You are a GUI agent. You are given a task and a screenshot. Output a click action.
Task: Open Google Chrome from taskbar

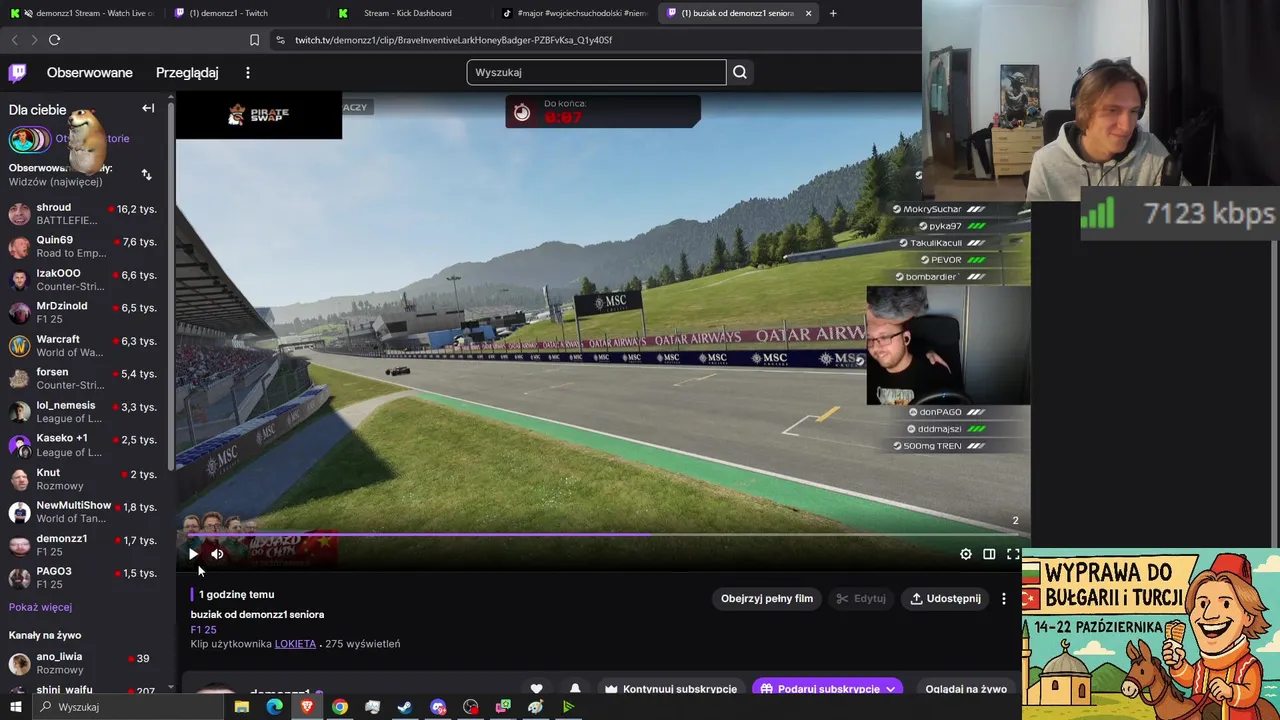click(340, 707)
